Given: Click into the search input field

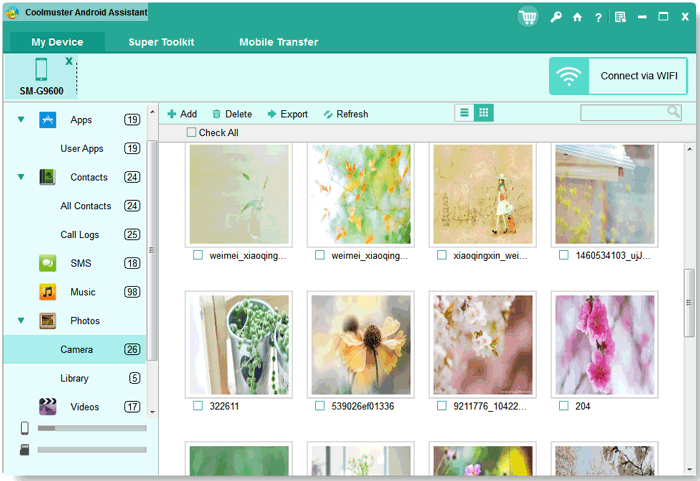Looking at the screenshot, I should (624, 113).
